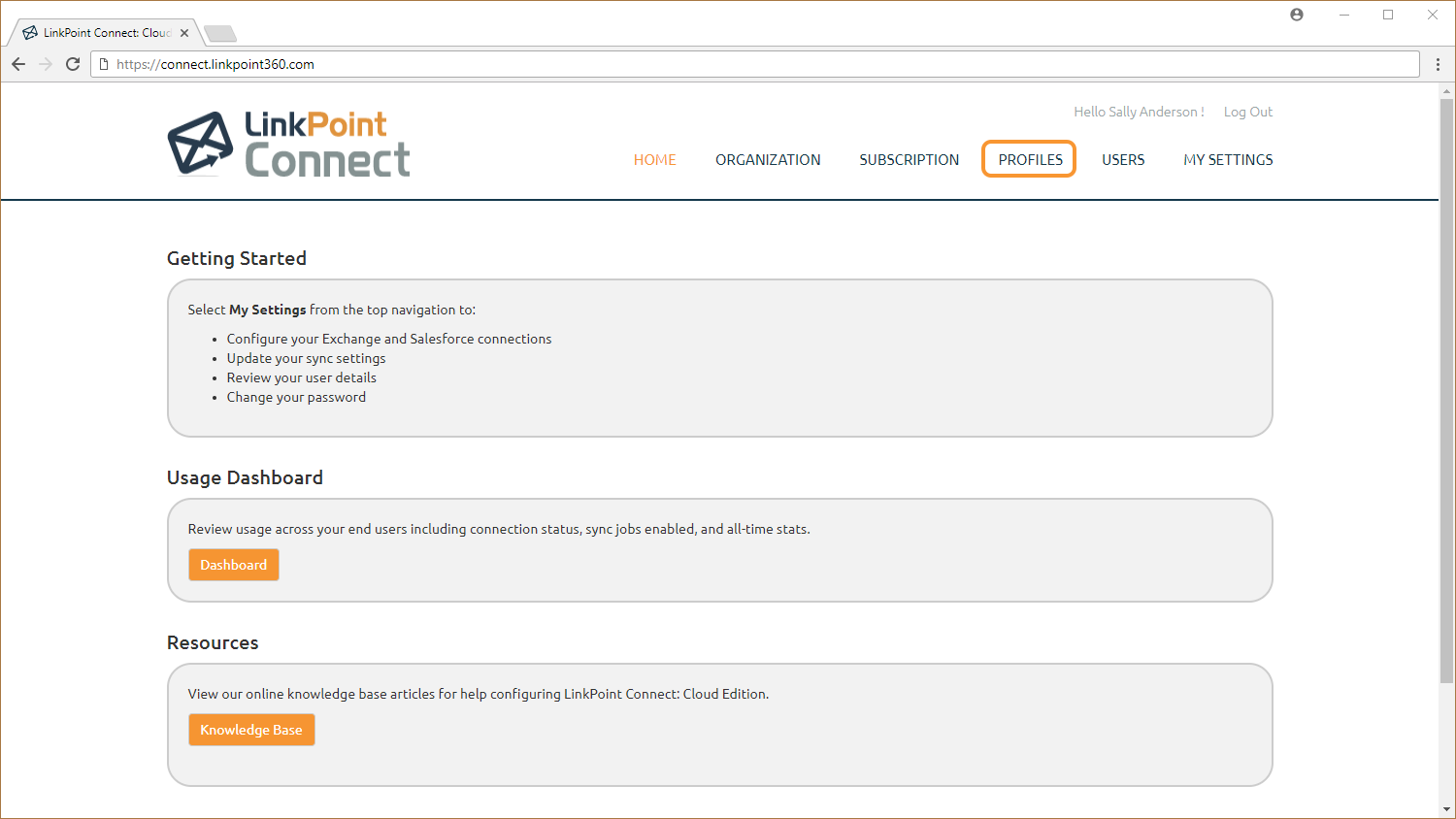Click the Hello Sally Anderson greeting
The width and height of the screenshot is (1456, 819).
1139,112
